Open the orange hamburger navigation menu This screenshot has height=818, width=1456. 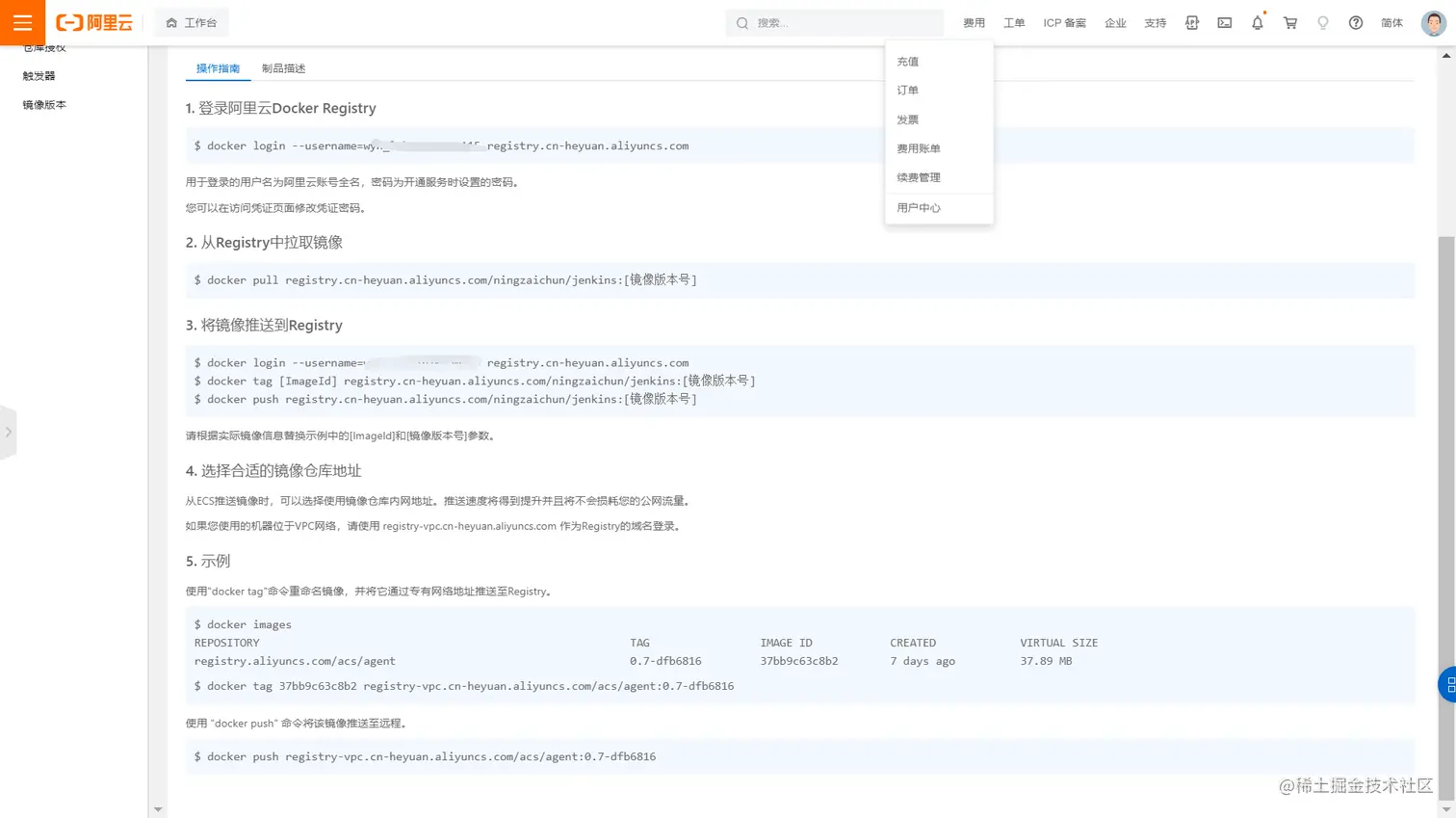[x=22, y=22]
